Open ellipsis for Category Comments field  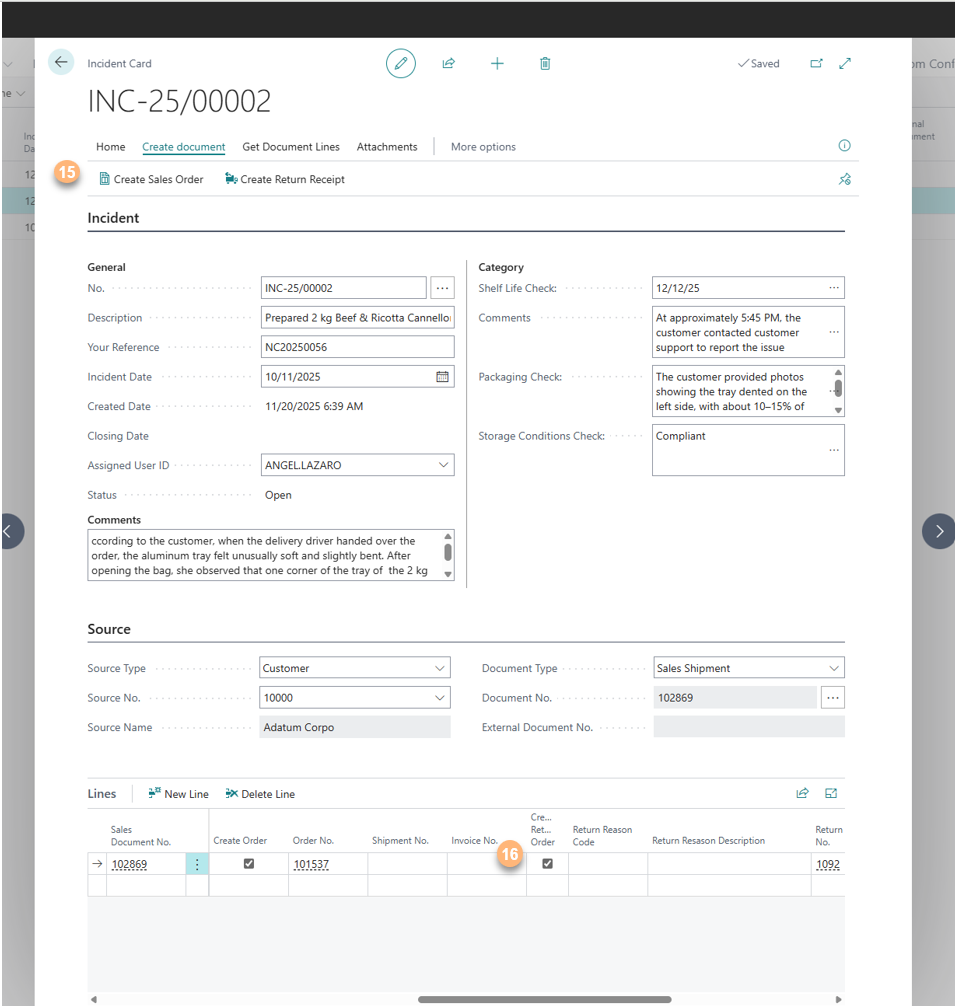click(834, 332)
